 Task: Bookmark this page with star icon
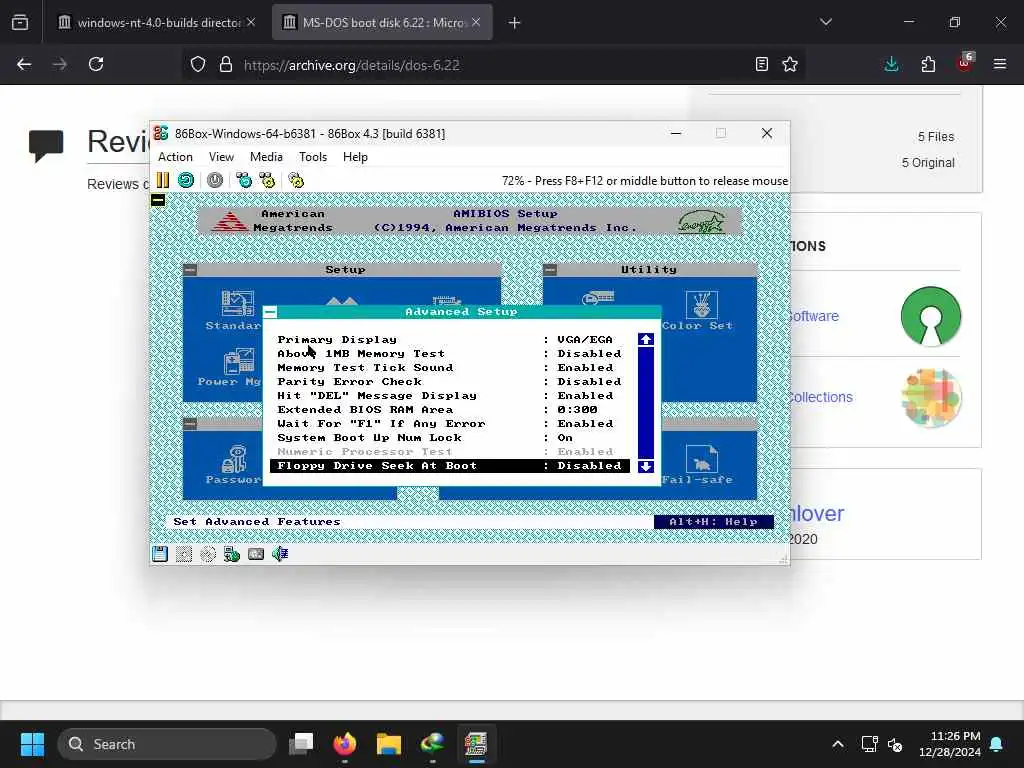point(790,65)
